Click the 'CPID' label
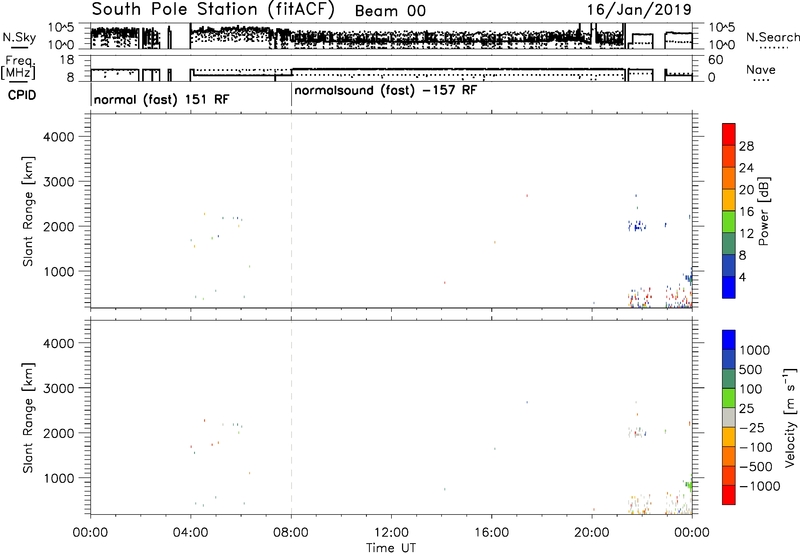Viewport: 800px width, 554px height. pos(22,95)
